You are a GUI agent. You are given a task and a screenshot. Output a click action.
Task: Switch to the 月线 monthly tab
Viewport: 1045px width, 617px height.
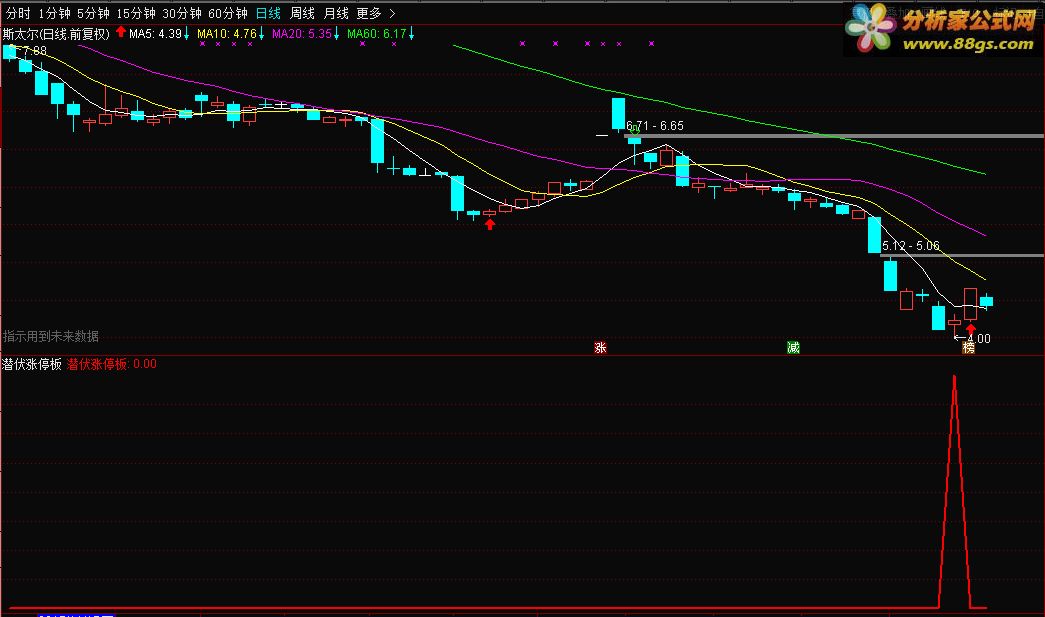336,13
